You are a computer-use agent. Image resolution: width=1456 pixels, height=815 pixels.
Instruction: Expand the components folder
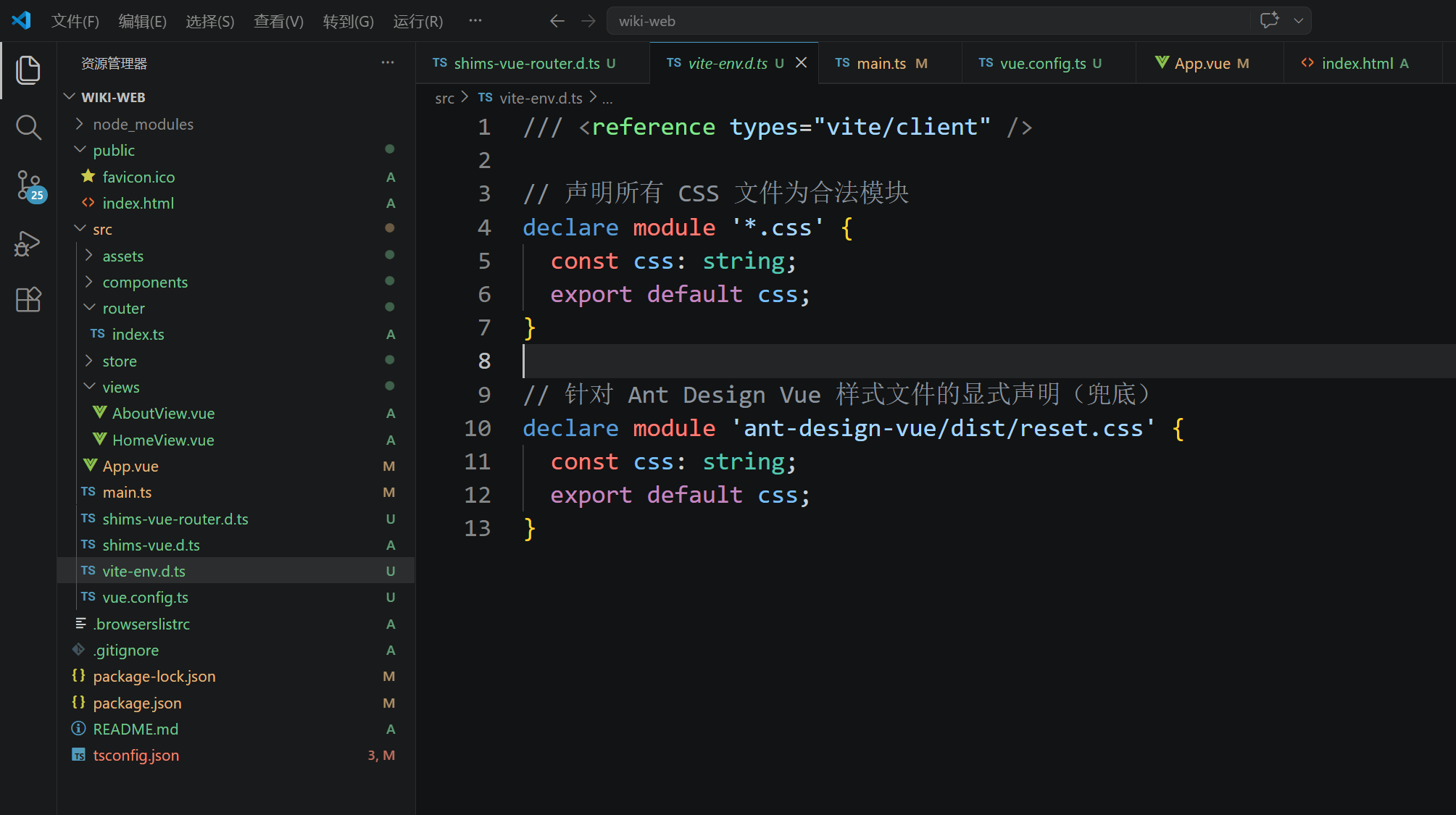pyautogui.click(x=144, y=282)
